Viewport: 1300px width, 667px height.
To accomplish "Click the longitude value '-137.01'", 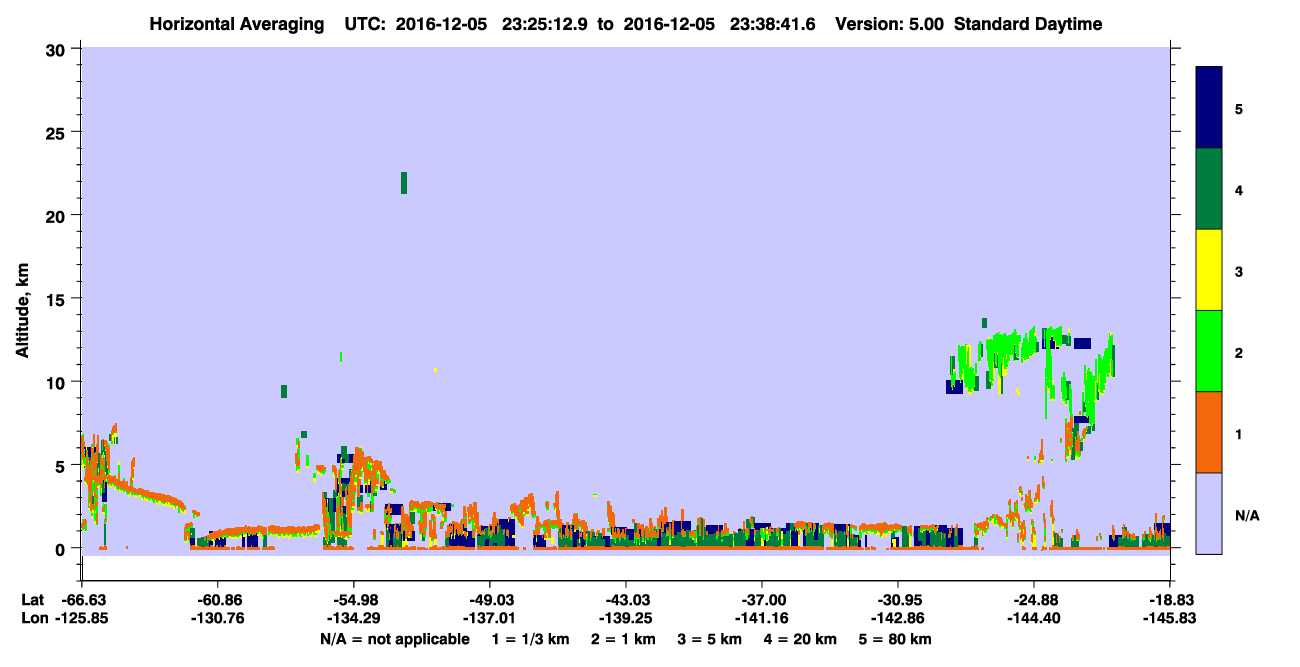I will 489,618.
